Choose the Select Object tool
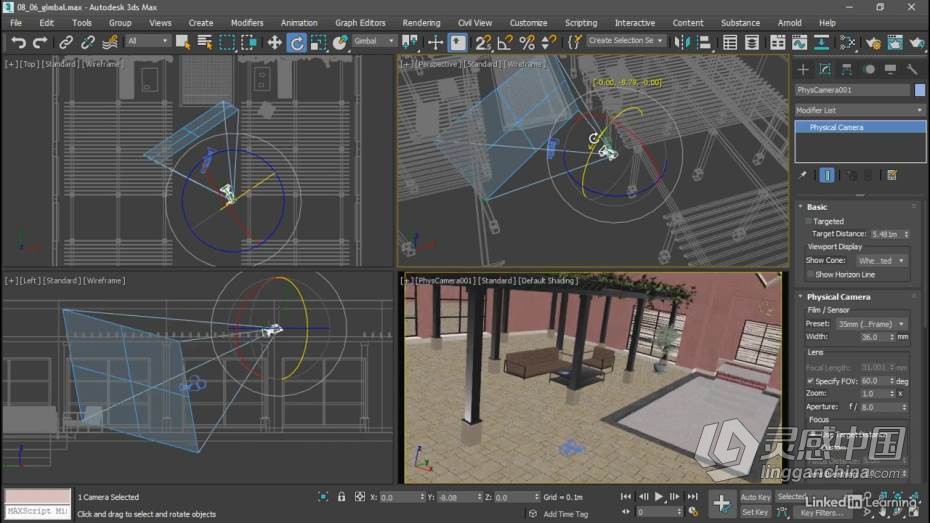This screenshot has width=930, height=523. coord(183,42)
